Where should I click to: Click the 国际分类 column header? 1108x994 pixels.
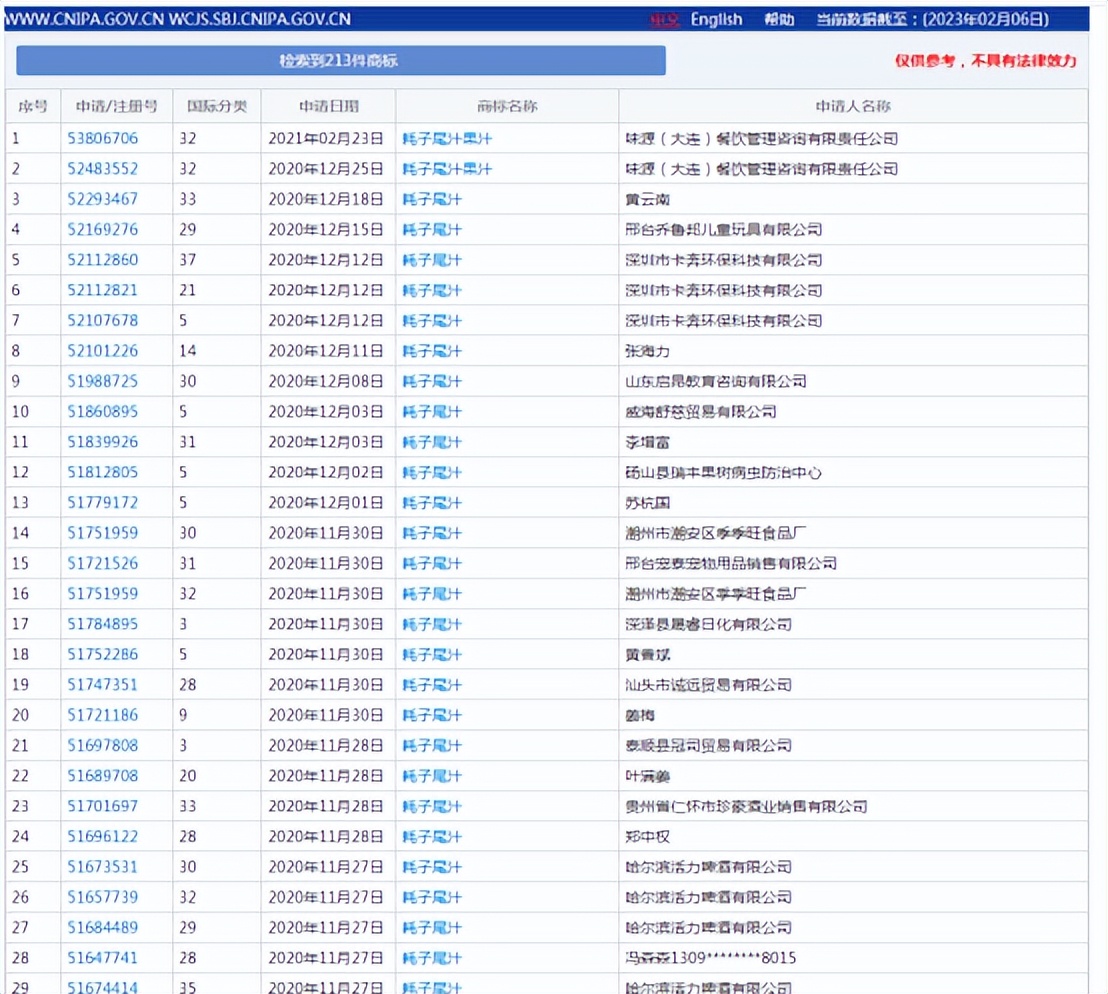pyautogui.click(x=216, y=106)
